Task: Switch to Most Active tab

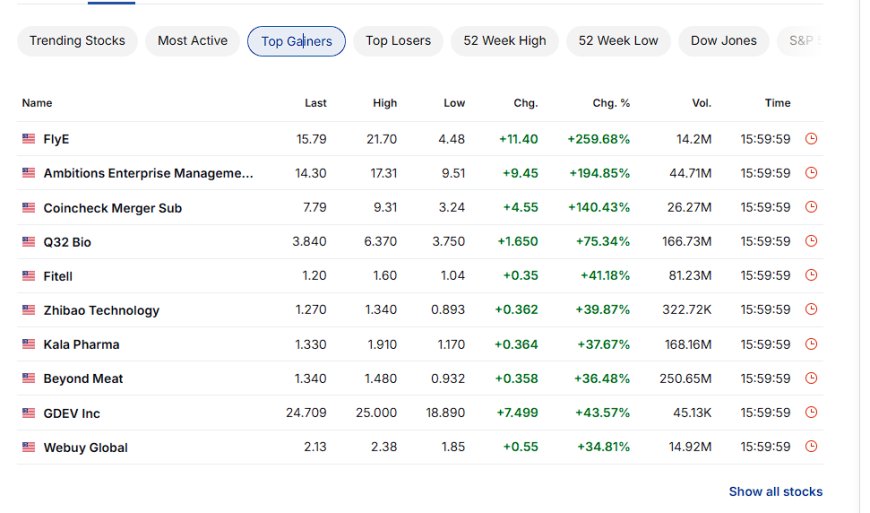Action: tap(193, 41)
